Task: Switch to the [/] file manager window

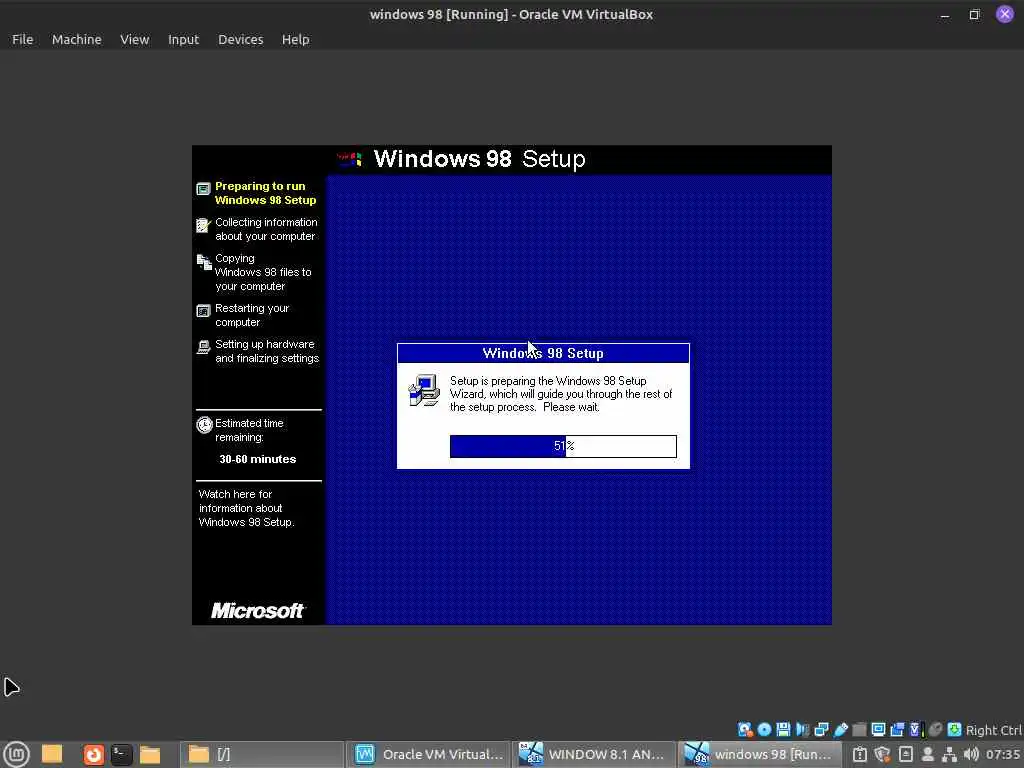Action: 262,754
